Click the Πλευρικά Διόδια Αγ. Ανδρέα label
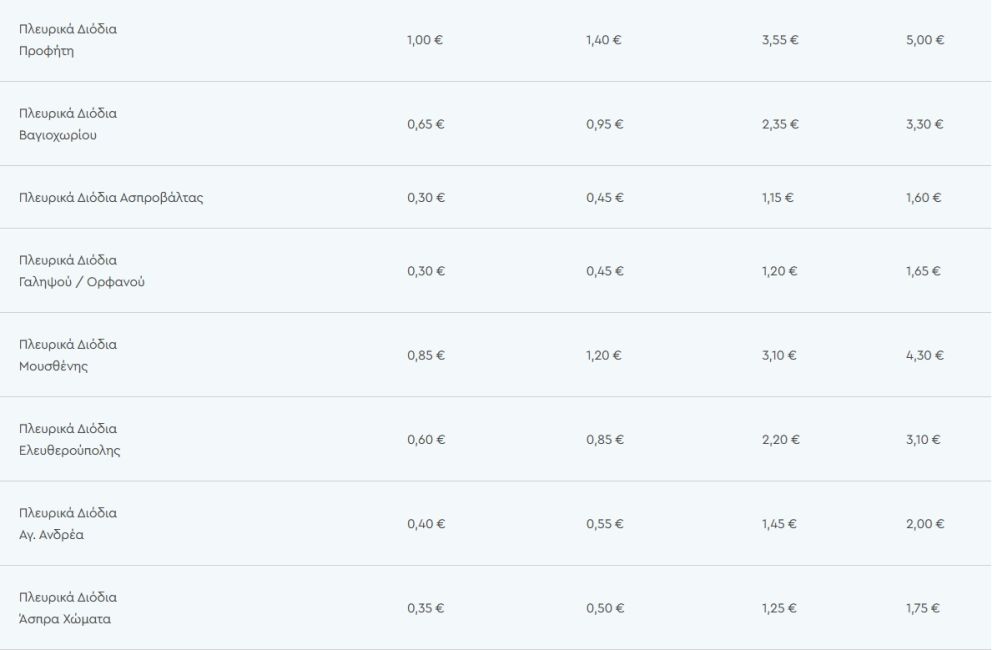992x650 pixels. 68,523
